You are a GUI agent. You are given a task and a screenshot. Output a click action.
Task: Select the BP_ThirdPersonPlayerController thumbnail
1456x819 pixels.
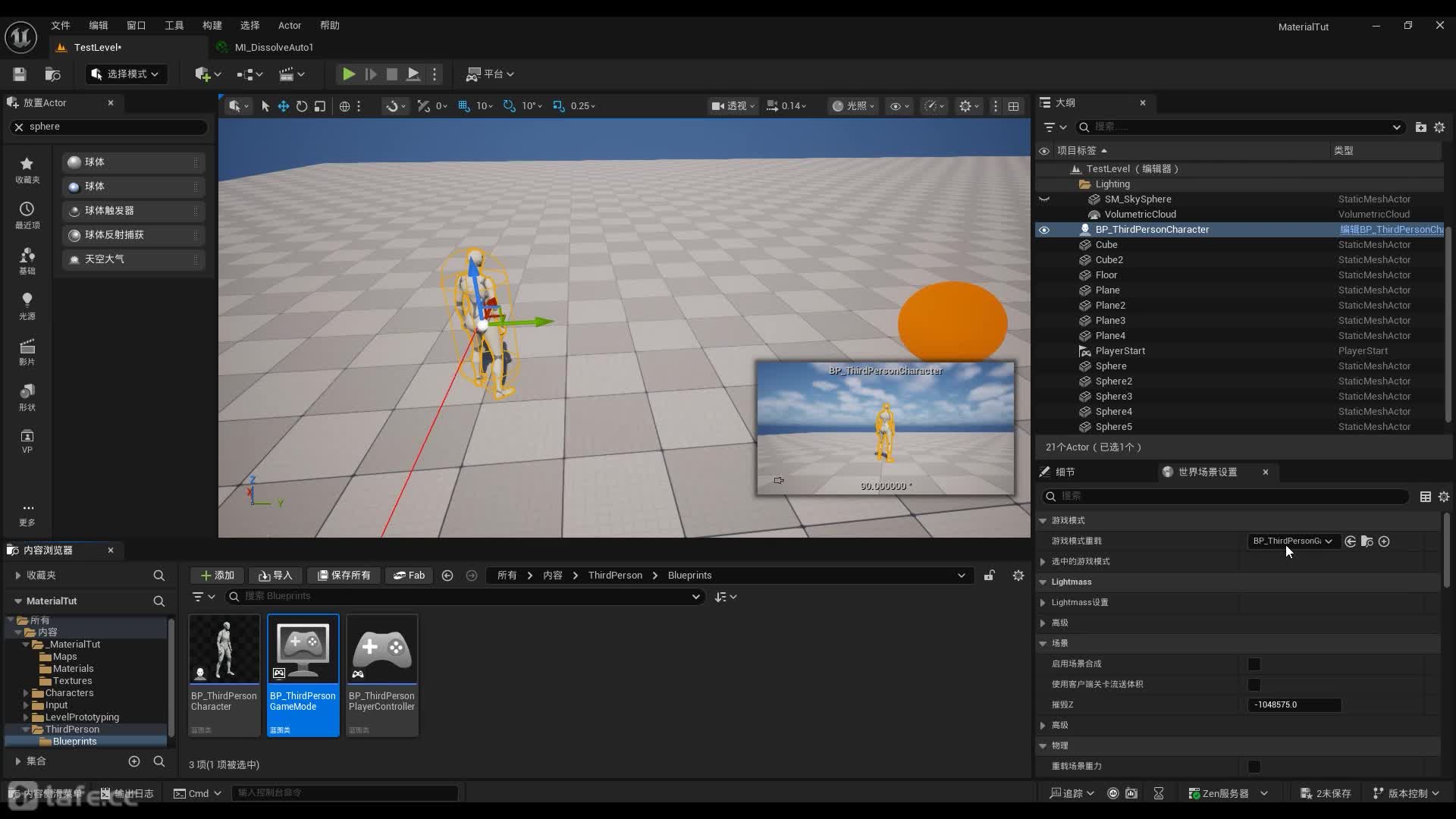(381, 650)
